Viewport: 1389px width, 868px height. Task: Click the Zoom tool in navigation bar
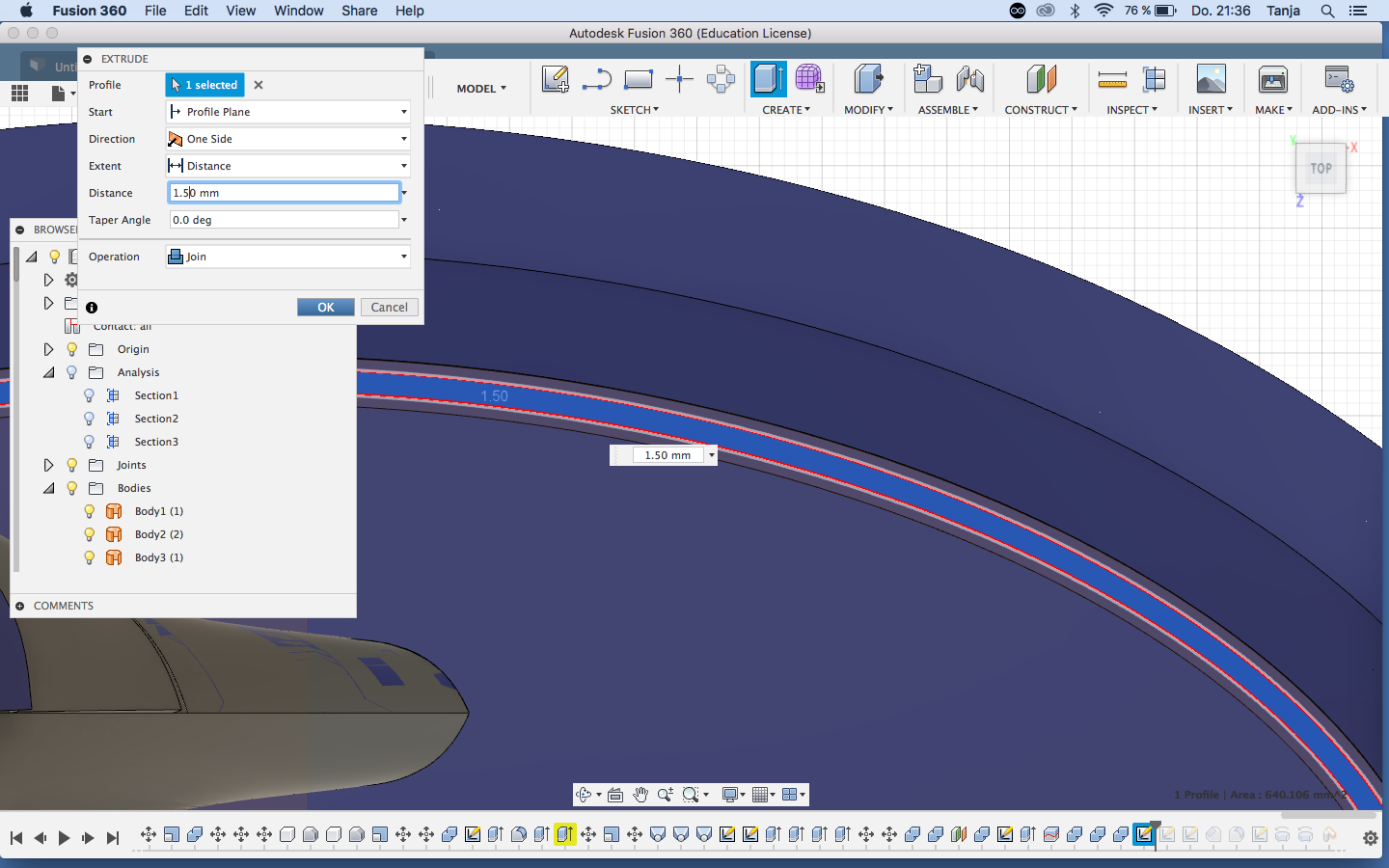point(666,795)
